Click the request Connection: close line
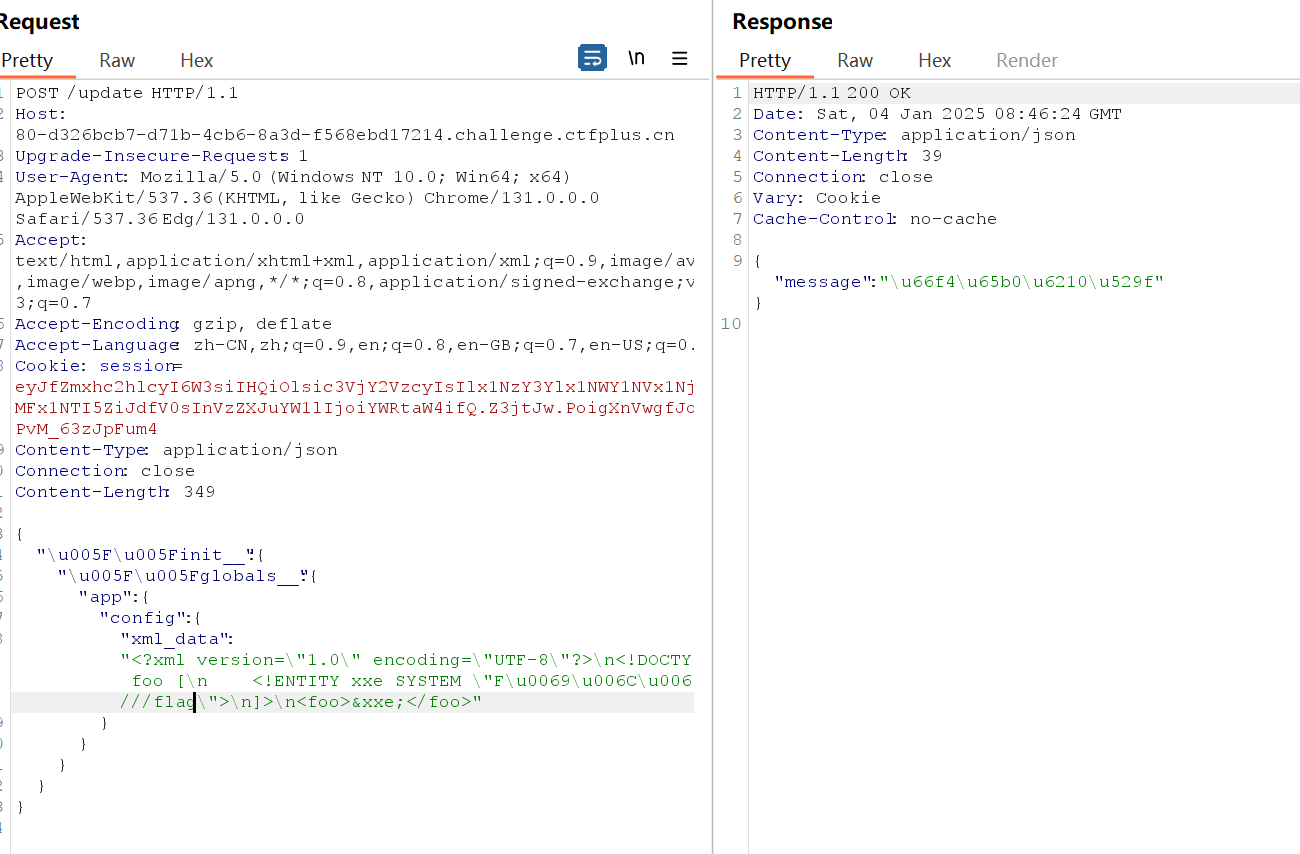The width and height of the screenshot is (1300, 854). (105, 471)
